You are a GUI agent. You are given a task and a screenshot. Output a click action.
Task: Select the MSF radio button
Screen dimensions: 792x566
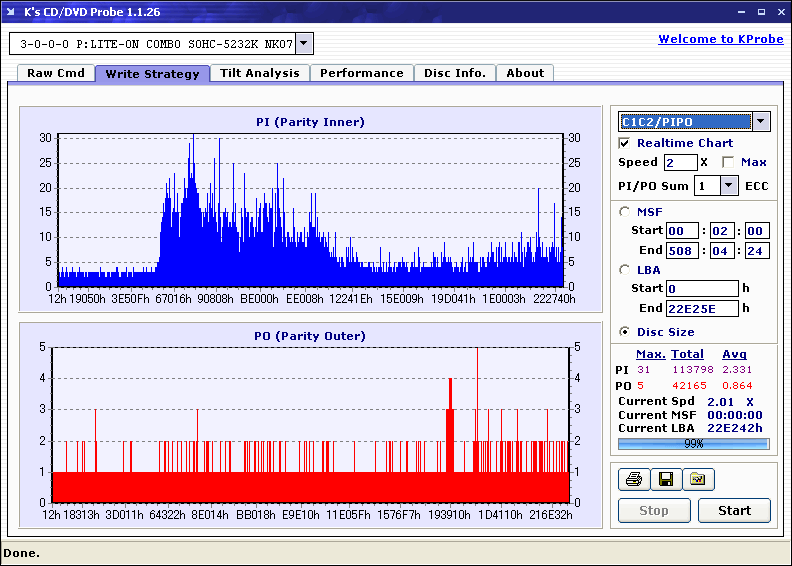pyautogui.click(x=625, y=211)
